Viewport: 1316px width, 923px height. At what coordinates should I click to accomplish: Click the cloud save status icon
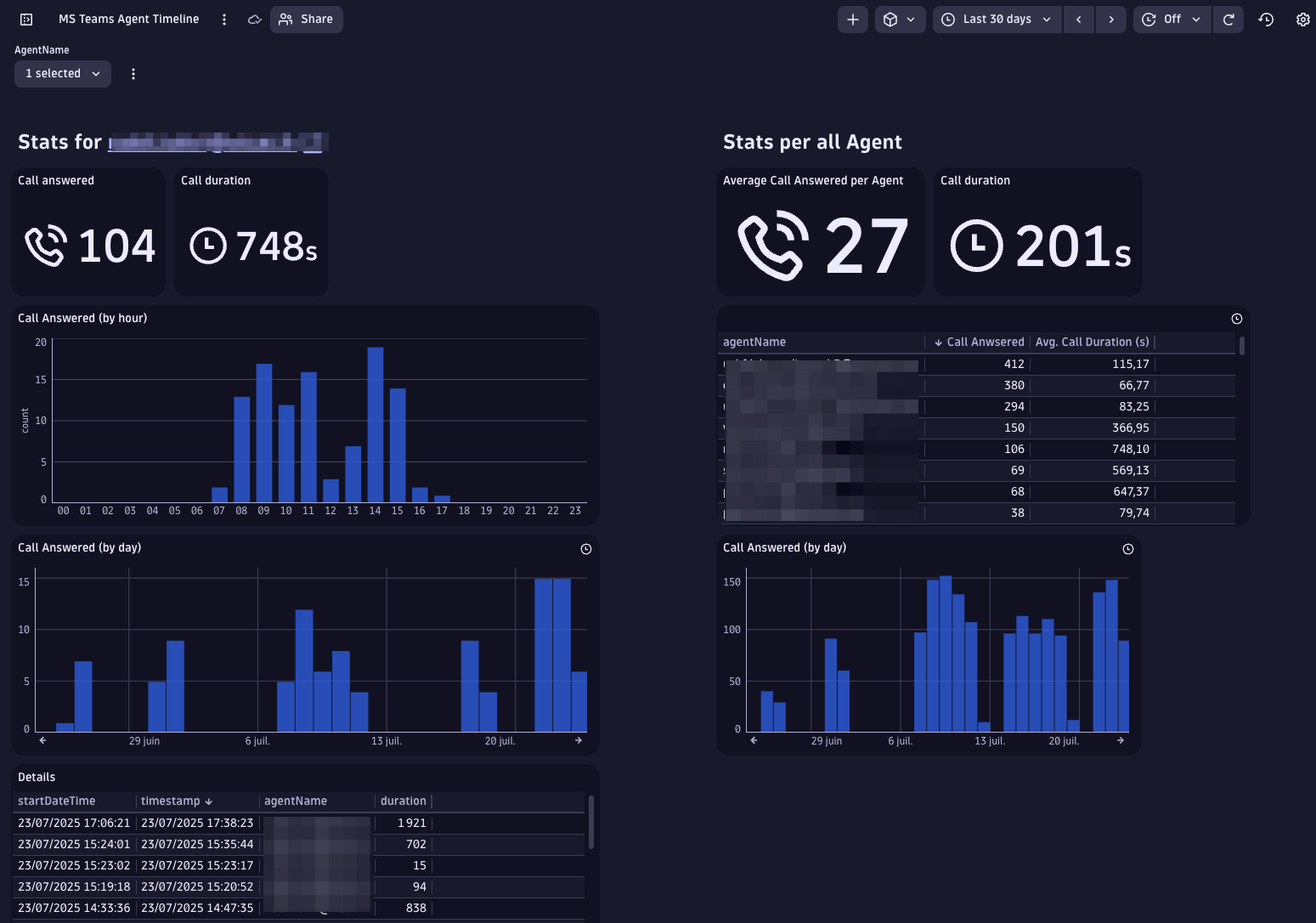pos(254,20)
